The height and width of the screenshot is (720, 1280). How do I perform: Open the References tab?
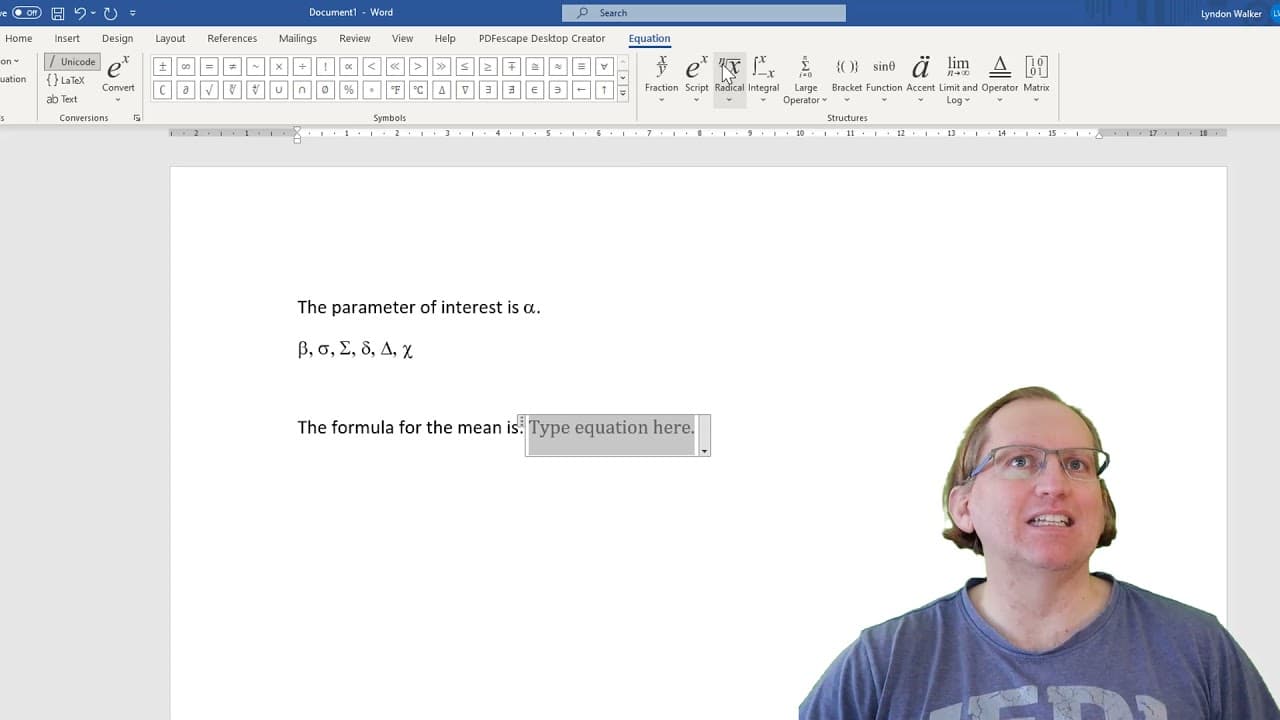click(x=232, y=38)
